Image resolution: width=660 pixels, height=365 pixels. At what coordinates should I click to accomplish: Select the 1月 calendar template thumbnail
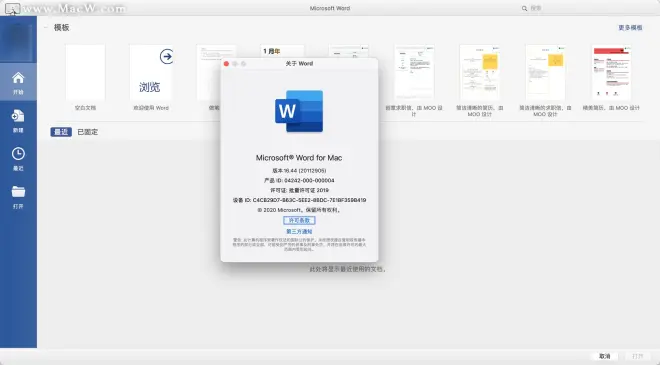pos(282,51)
